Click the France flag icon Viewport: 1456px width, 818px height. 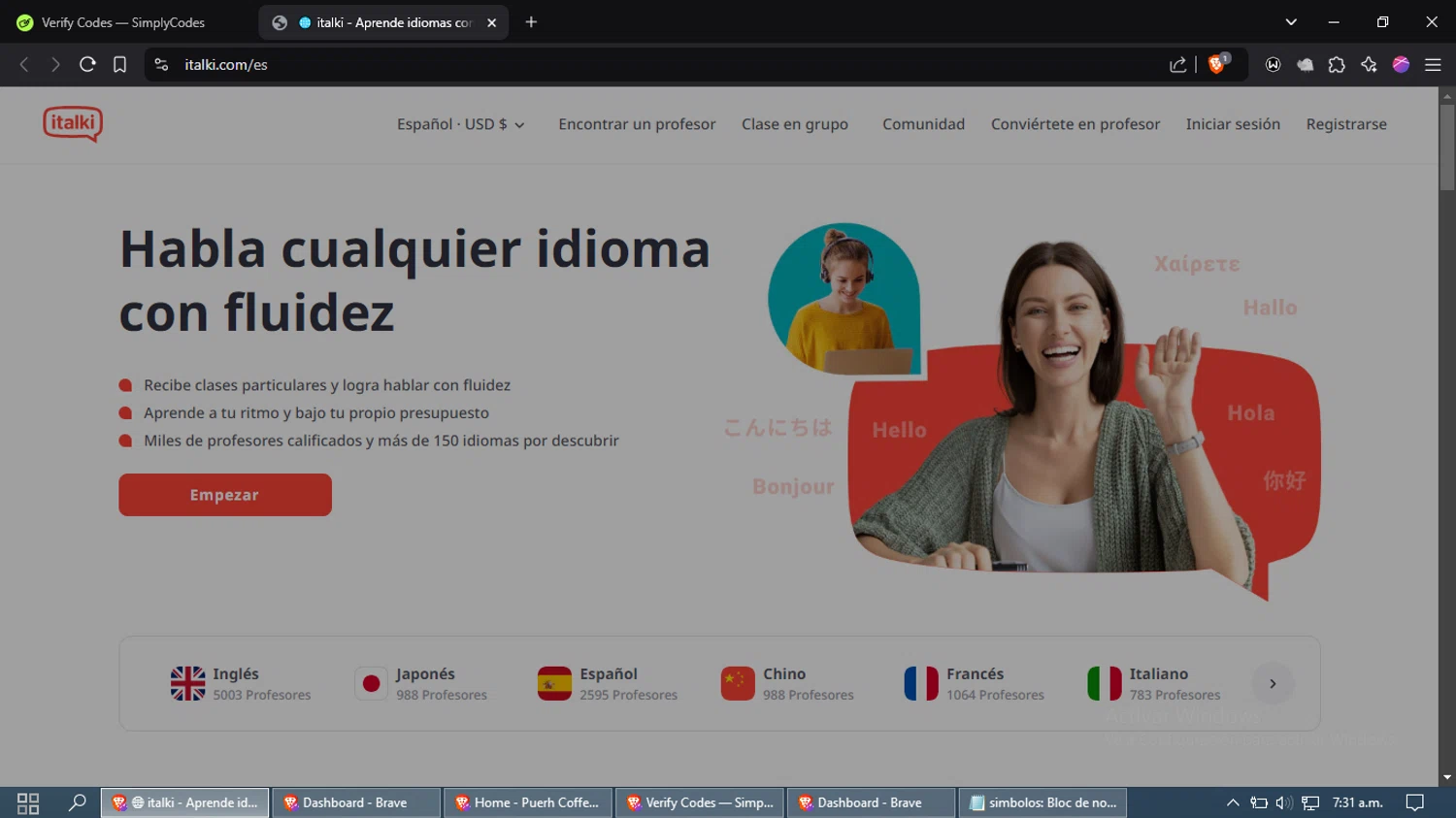pyautogui.click(x=921, y=684)
